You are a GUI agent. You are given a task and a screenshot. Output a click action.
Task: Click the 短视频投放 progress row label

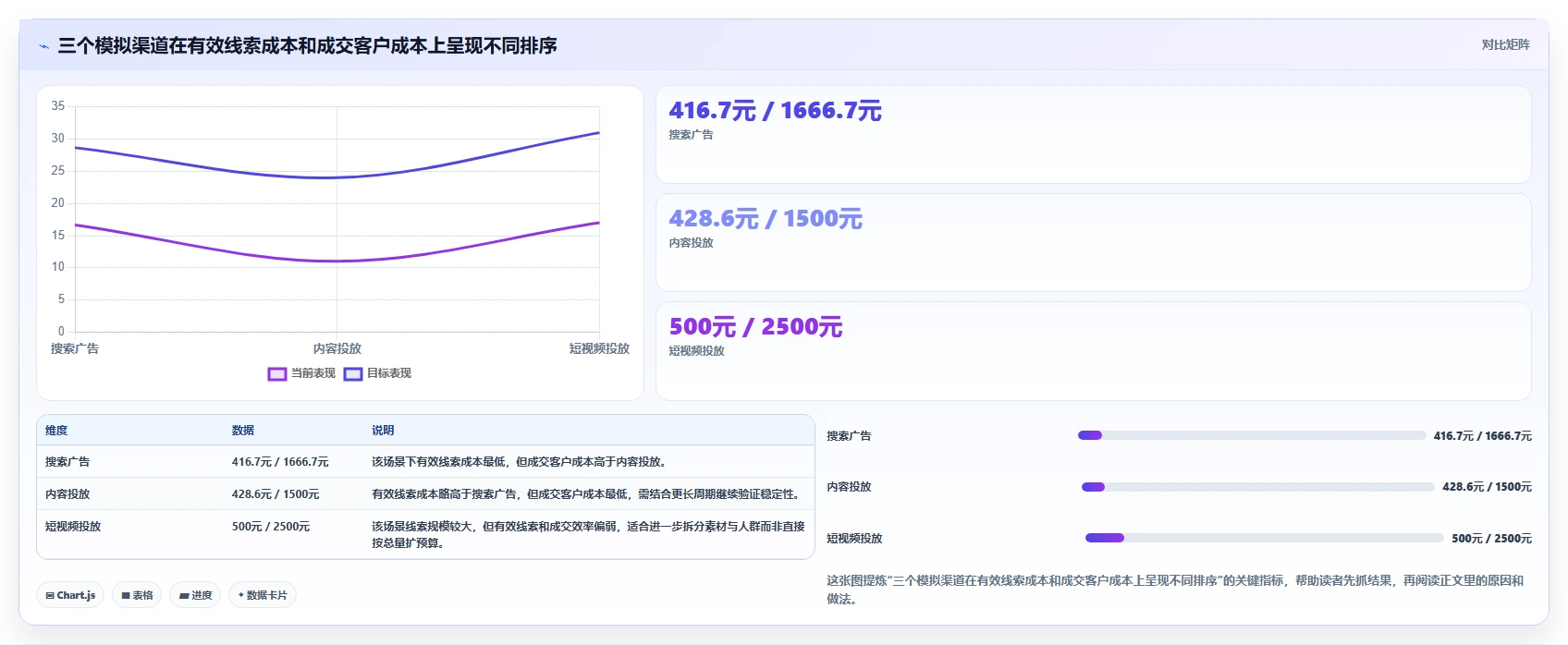[854, 539]
